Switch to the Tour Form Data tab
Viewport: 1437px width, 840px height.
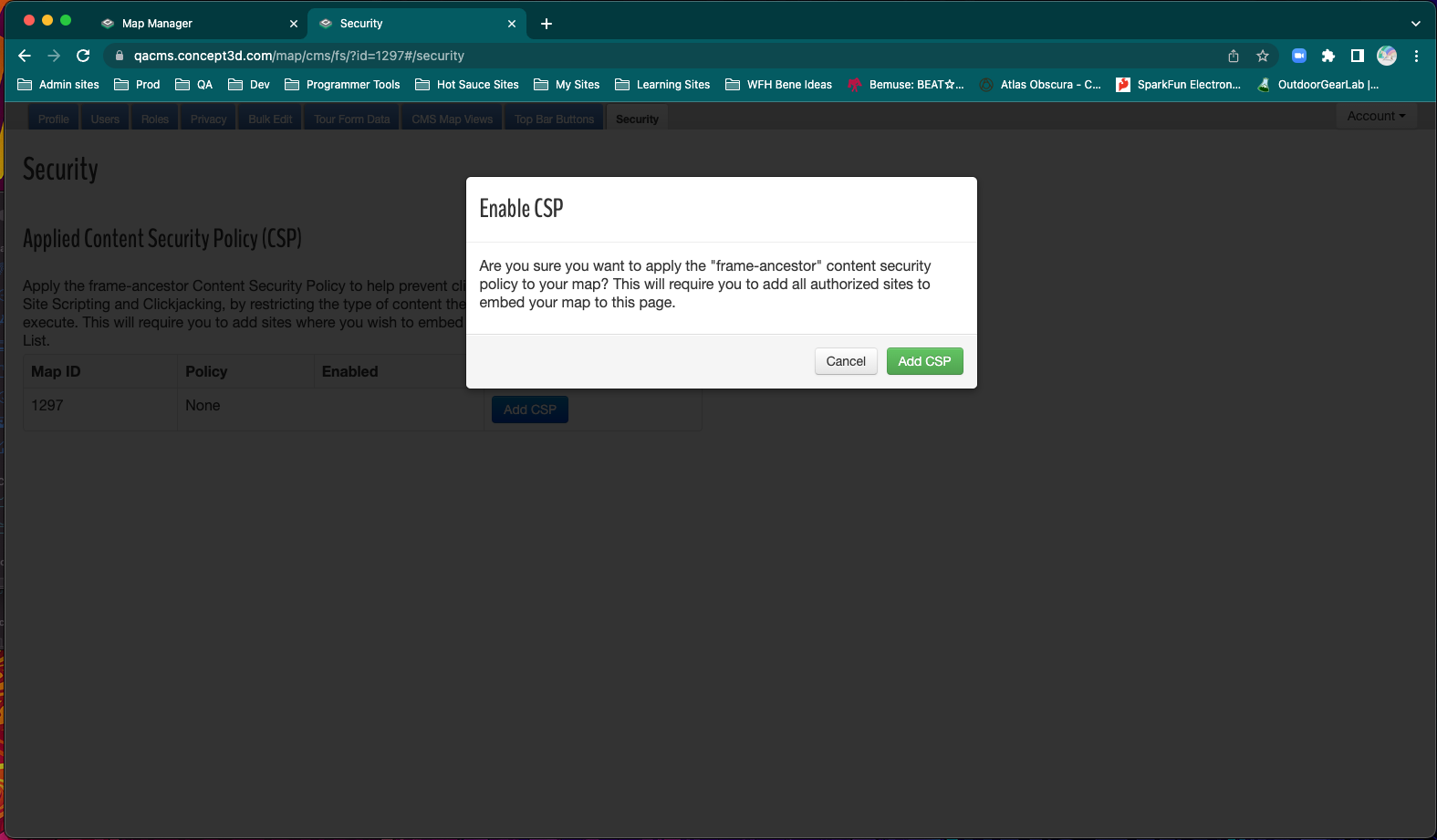pos(351,119)
